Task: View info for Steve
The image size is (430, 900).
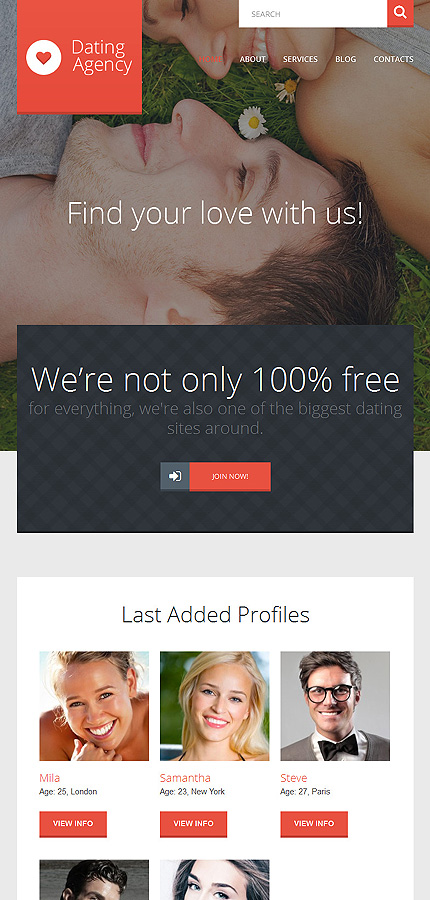Action: click(314, 824)
